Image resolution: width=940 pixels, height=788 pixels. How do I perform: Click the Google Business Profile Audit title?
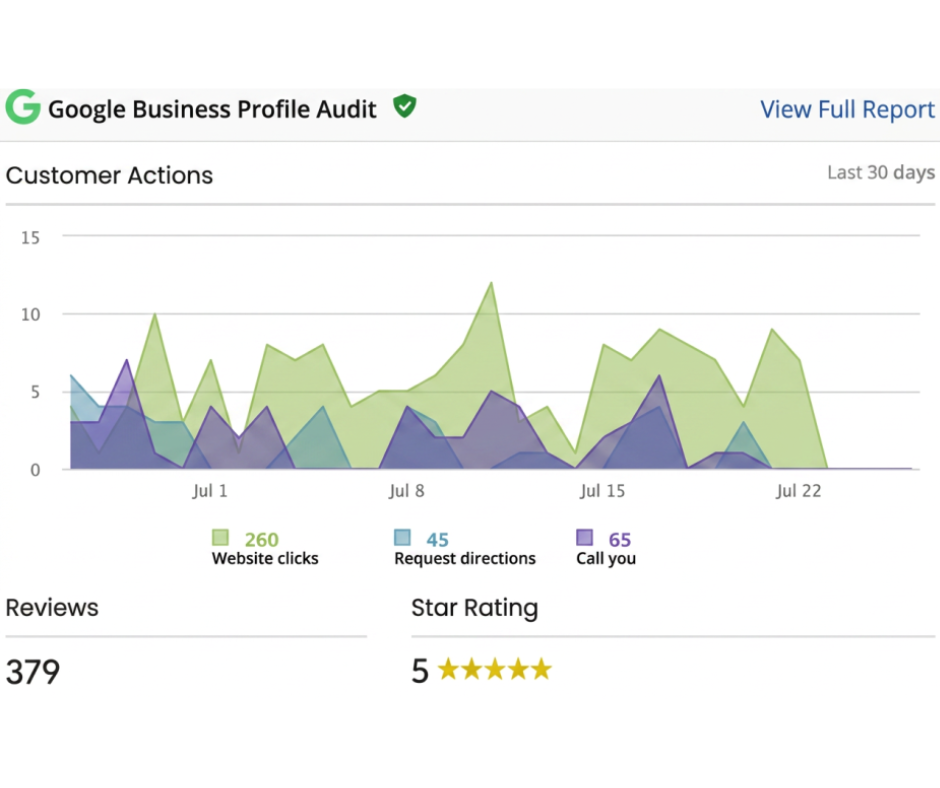coord(212,110)
